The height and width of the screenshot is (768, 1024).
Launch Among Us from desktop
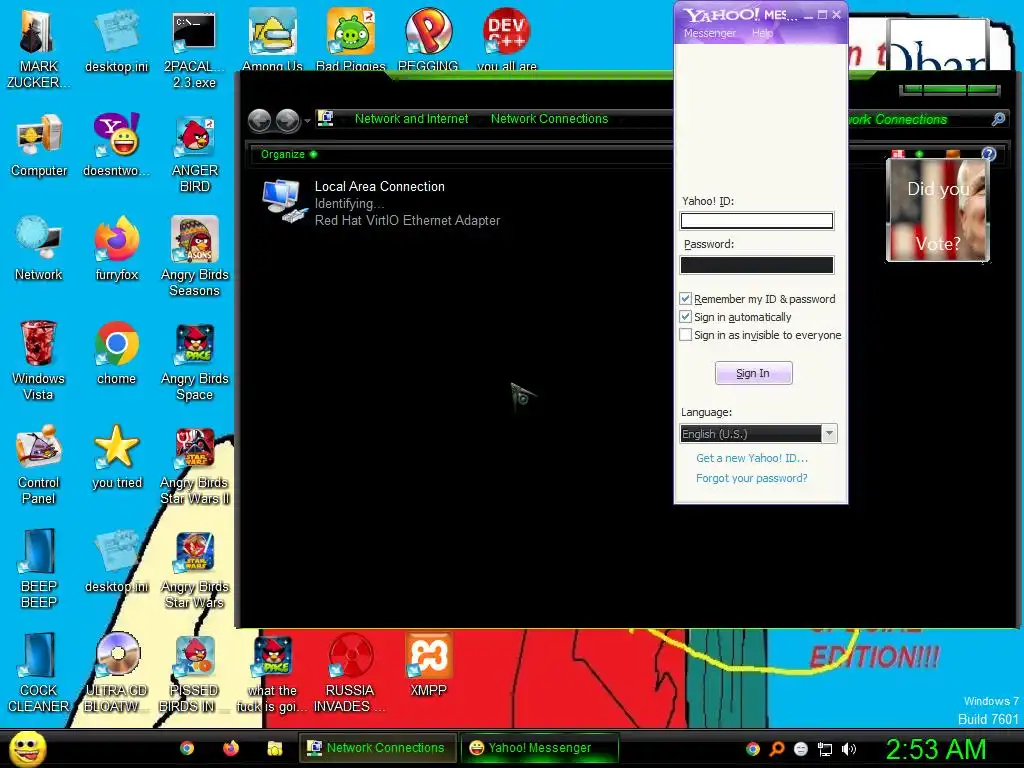point(272,40)
